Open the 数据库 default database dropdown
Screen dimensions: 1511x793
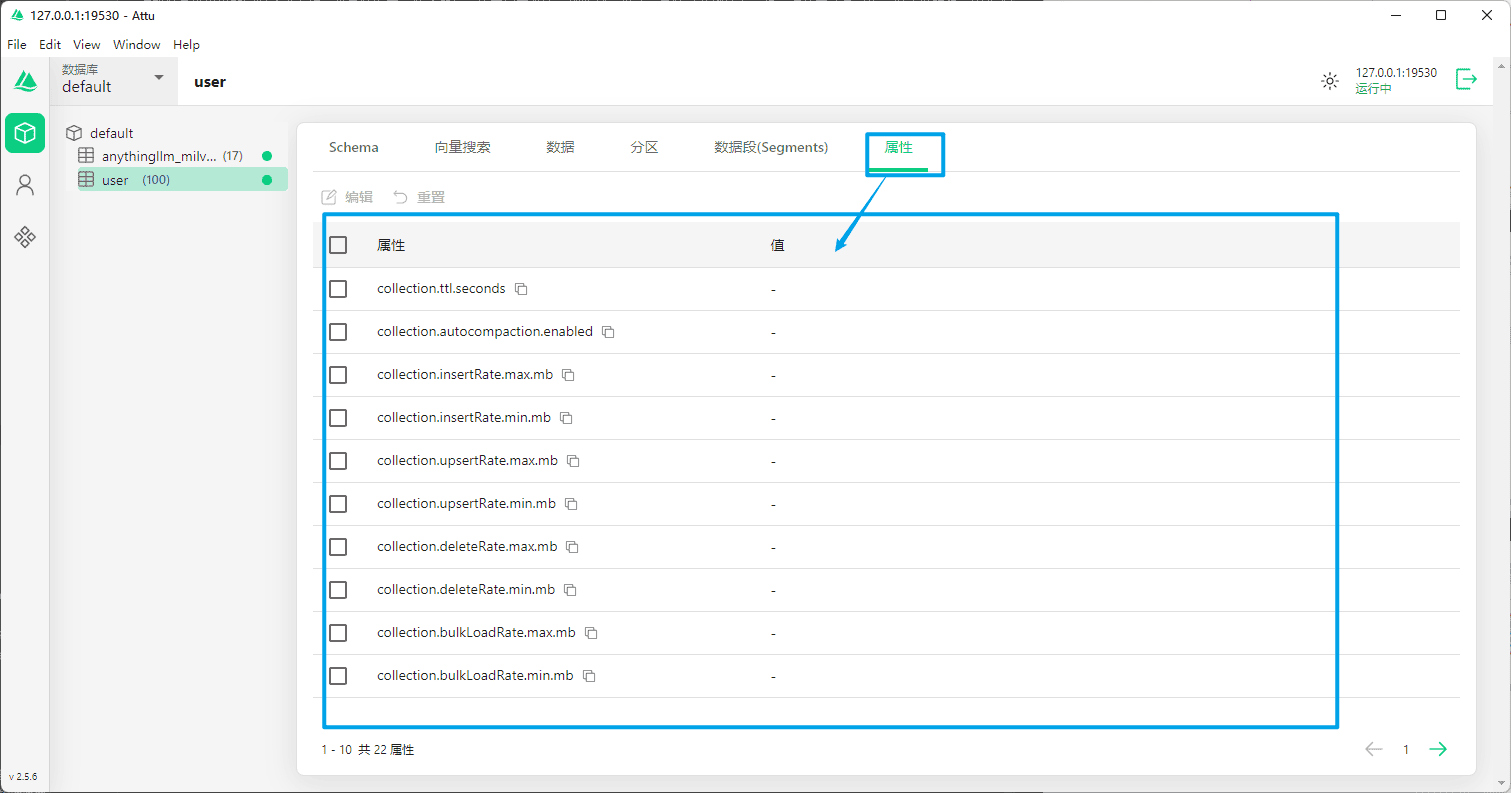point(113,80)
